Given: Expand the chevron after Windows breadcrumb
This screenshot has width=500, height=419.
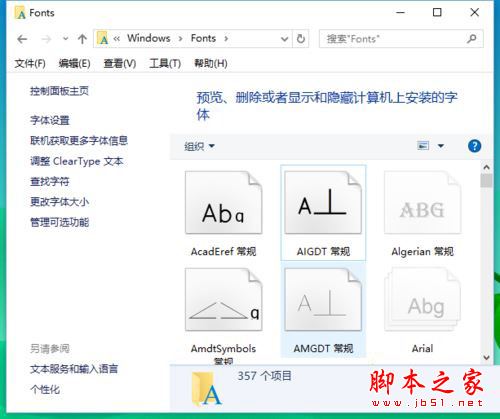Looking at the screenshot, I should coord(180,39).
